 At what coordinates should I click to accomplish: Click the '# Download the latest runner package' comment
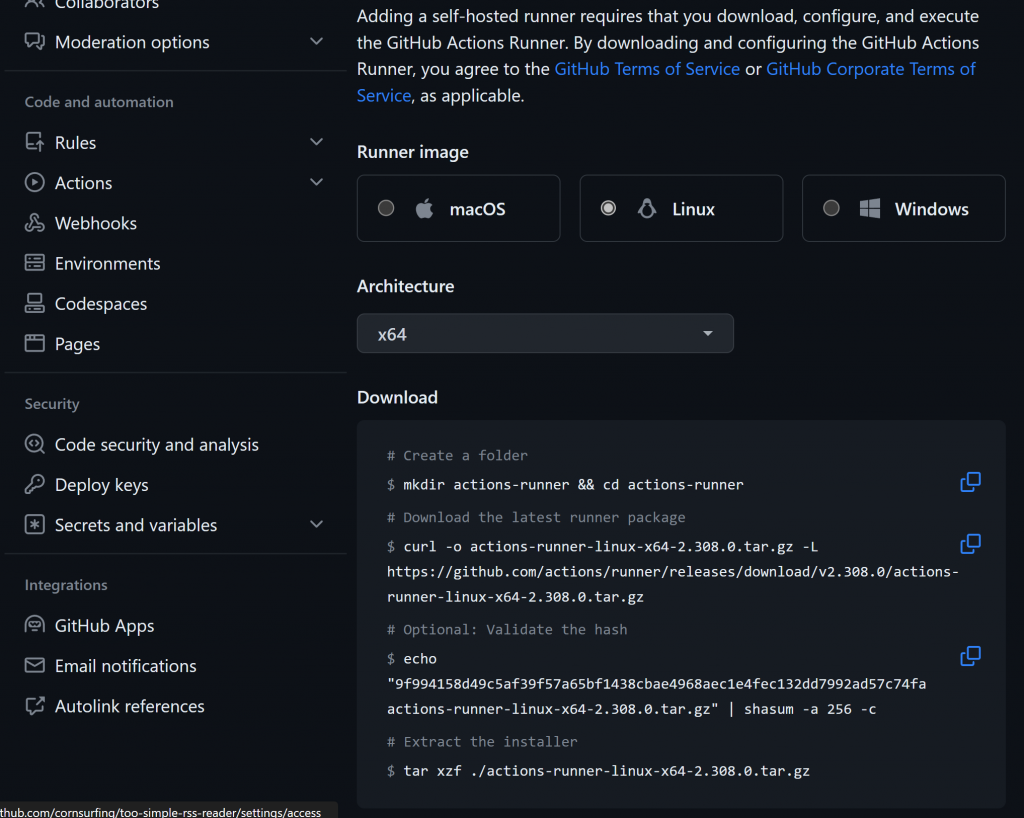pyautogui.click(x=536, y=518)
